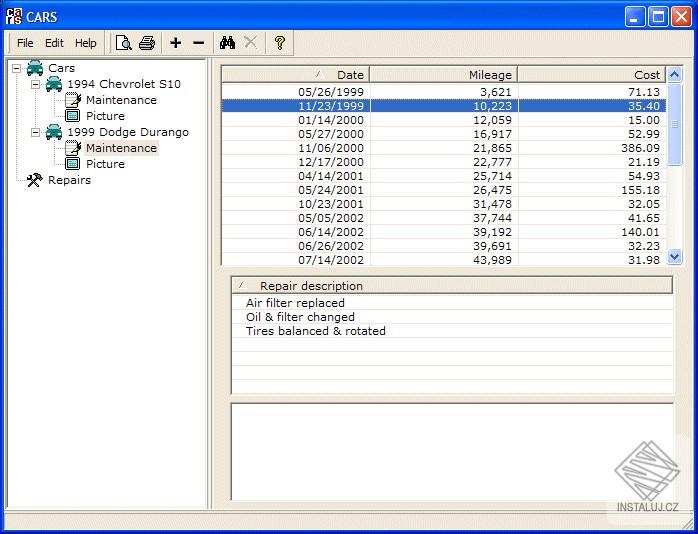This screenshot has height=534, width=698.
Task: Click the Repair description column header
Action: pos(450,285)
